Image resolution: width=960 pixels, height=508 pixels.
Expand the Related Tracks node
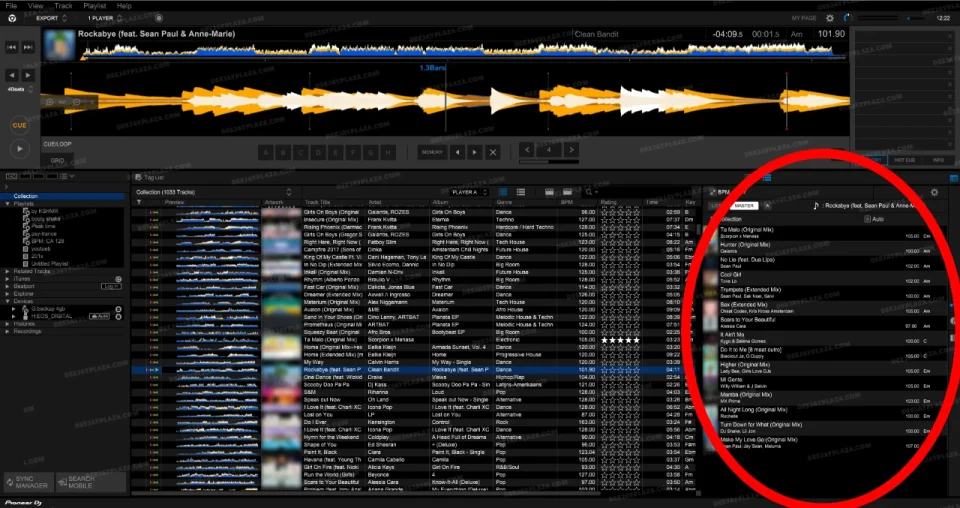coord(7,271)
